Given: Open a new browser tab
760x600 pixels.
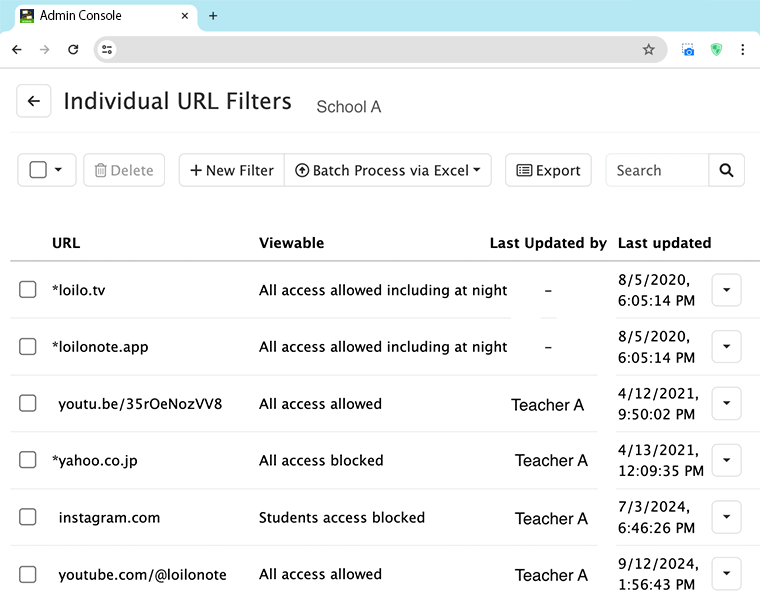Looking at the screenshot, I should click(213, 16).
